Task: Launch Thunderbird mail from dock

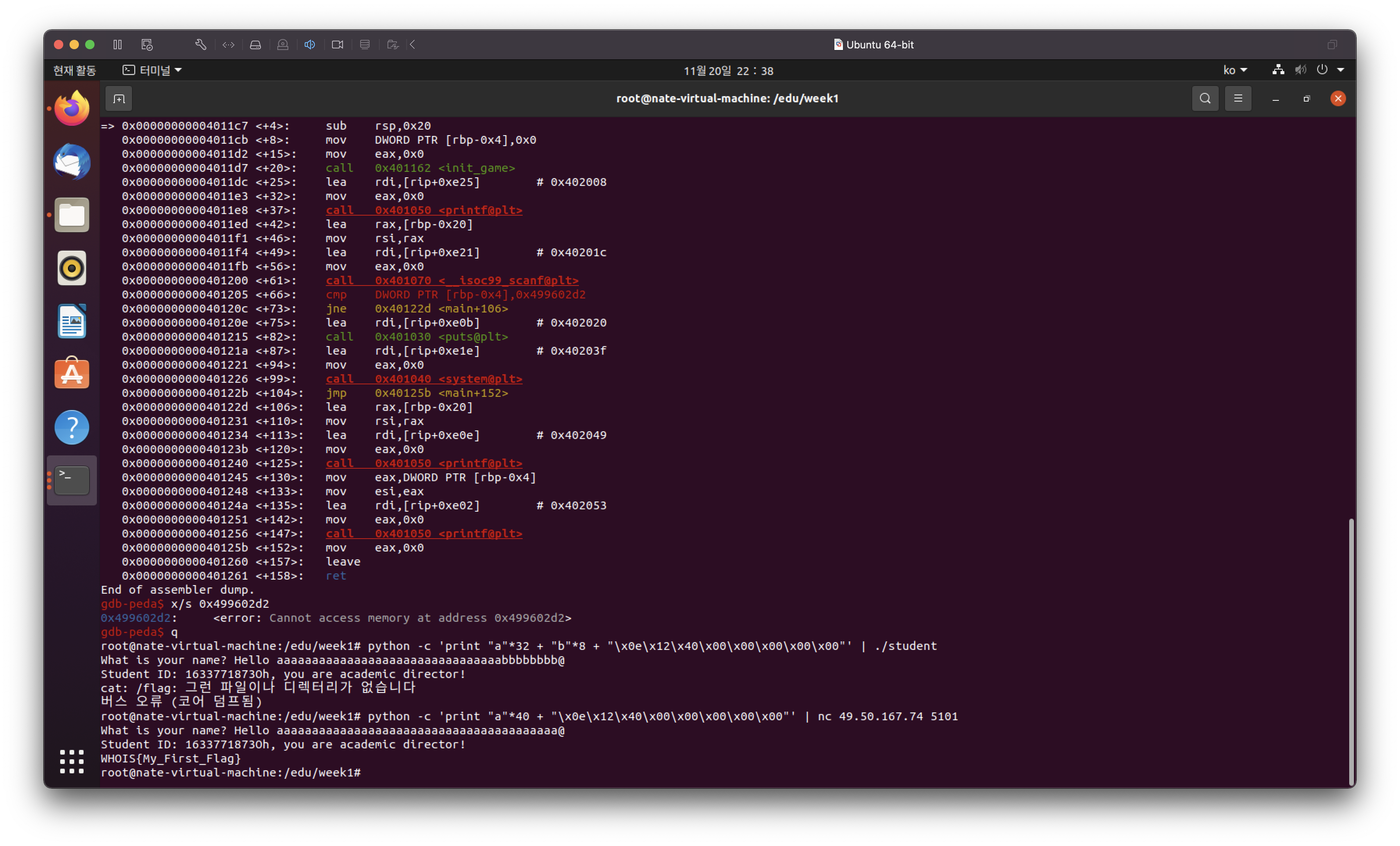Action: point(71,162)
